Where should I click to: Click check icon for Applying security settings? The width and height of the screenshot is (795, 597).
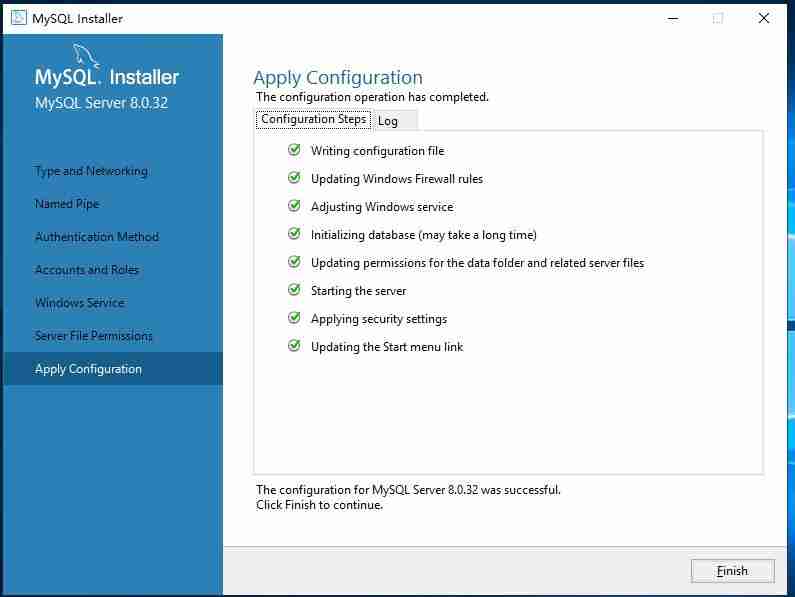(x=294, y=318)
